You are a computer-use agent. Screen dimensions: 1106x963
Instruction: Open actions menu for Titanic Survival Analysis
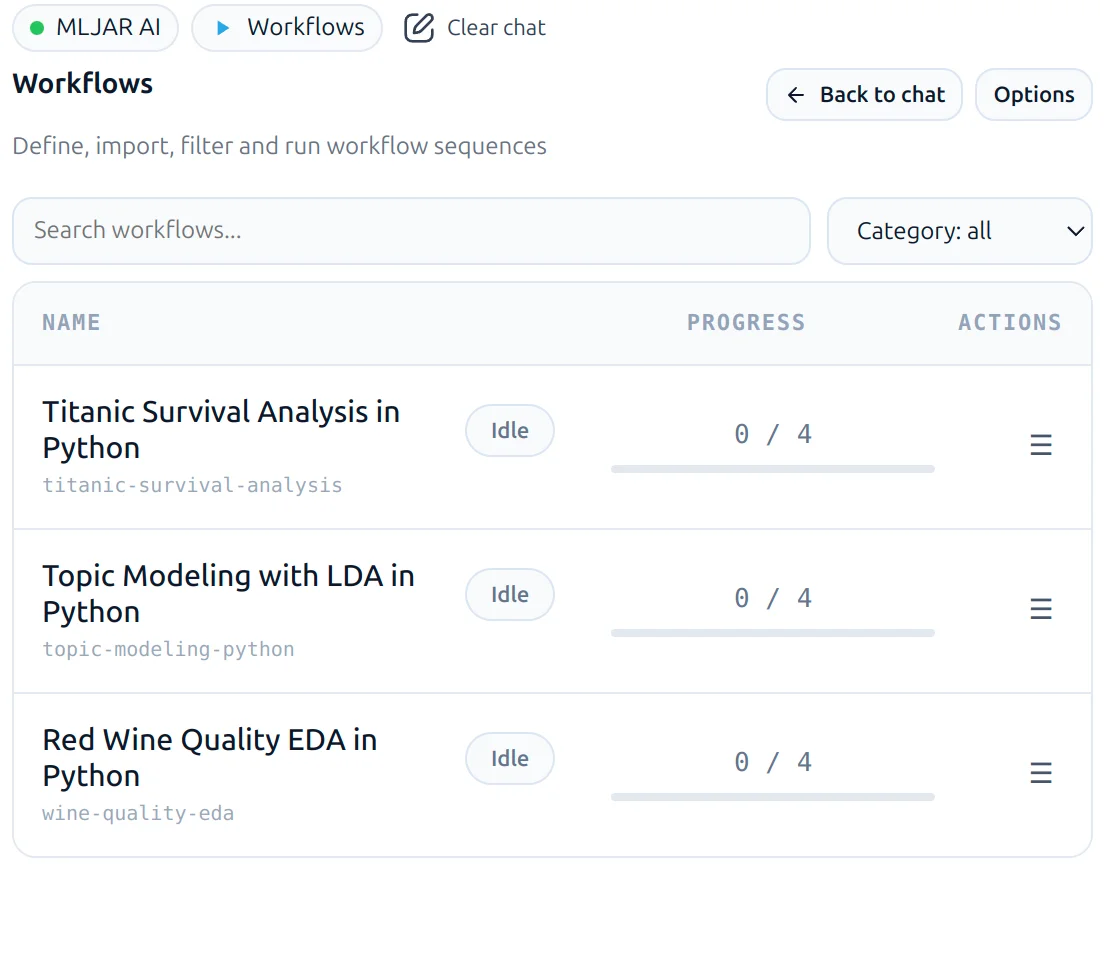(1041, 445)
